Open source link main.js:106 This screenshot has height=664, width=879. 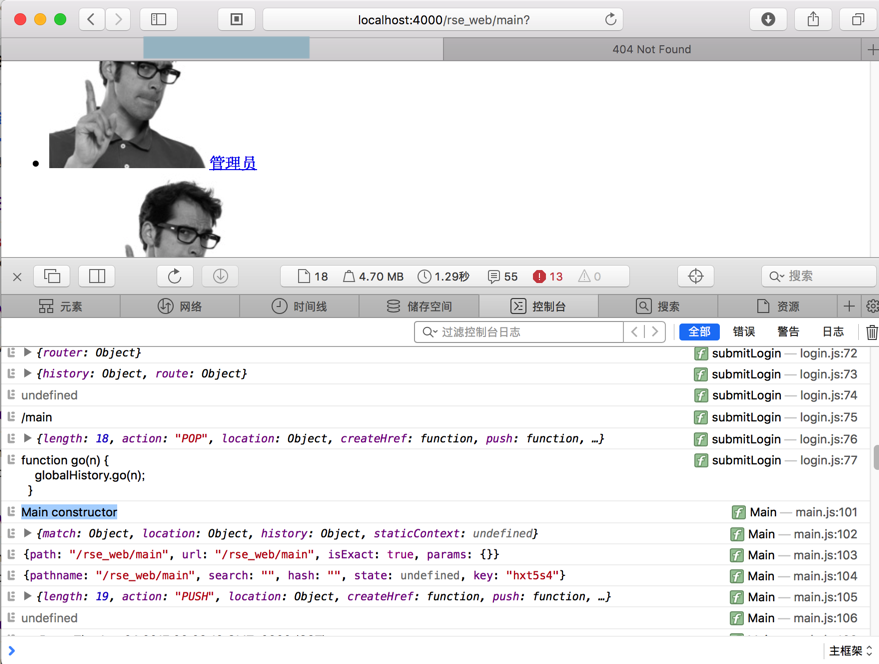[x=825, y=618]
